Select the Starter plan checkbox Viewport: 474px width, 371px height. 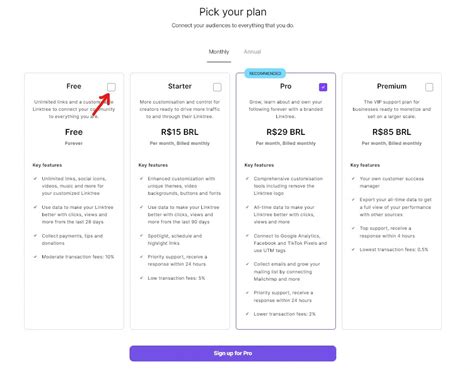pos(217,87)
